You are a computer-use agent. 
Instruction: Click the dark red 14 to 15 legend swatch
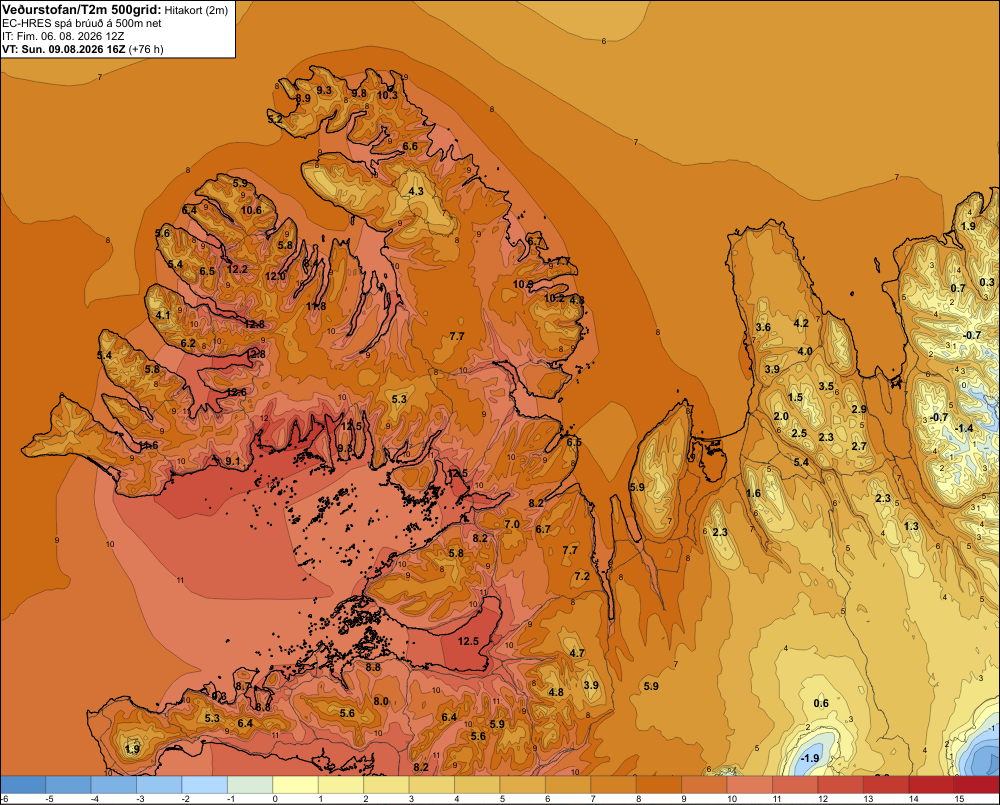tap(931, 785)
